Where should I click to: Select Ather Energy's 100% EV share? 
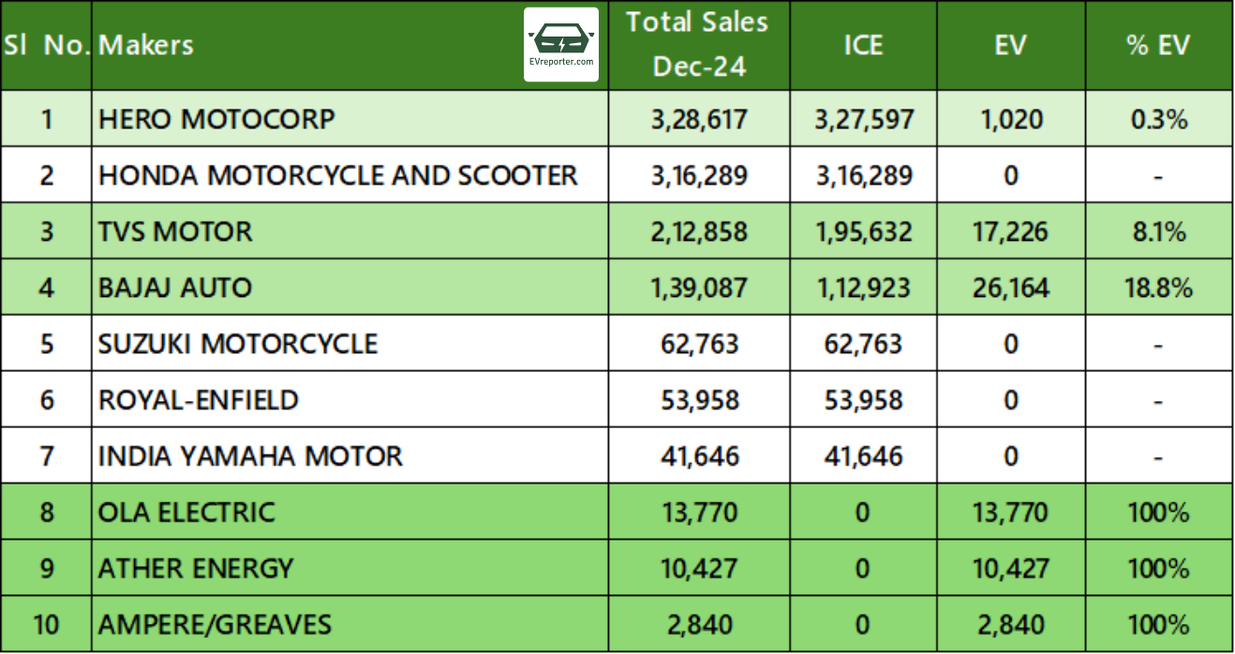[1158, 568]
